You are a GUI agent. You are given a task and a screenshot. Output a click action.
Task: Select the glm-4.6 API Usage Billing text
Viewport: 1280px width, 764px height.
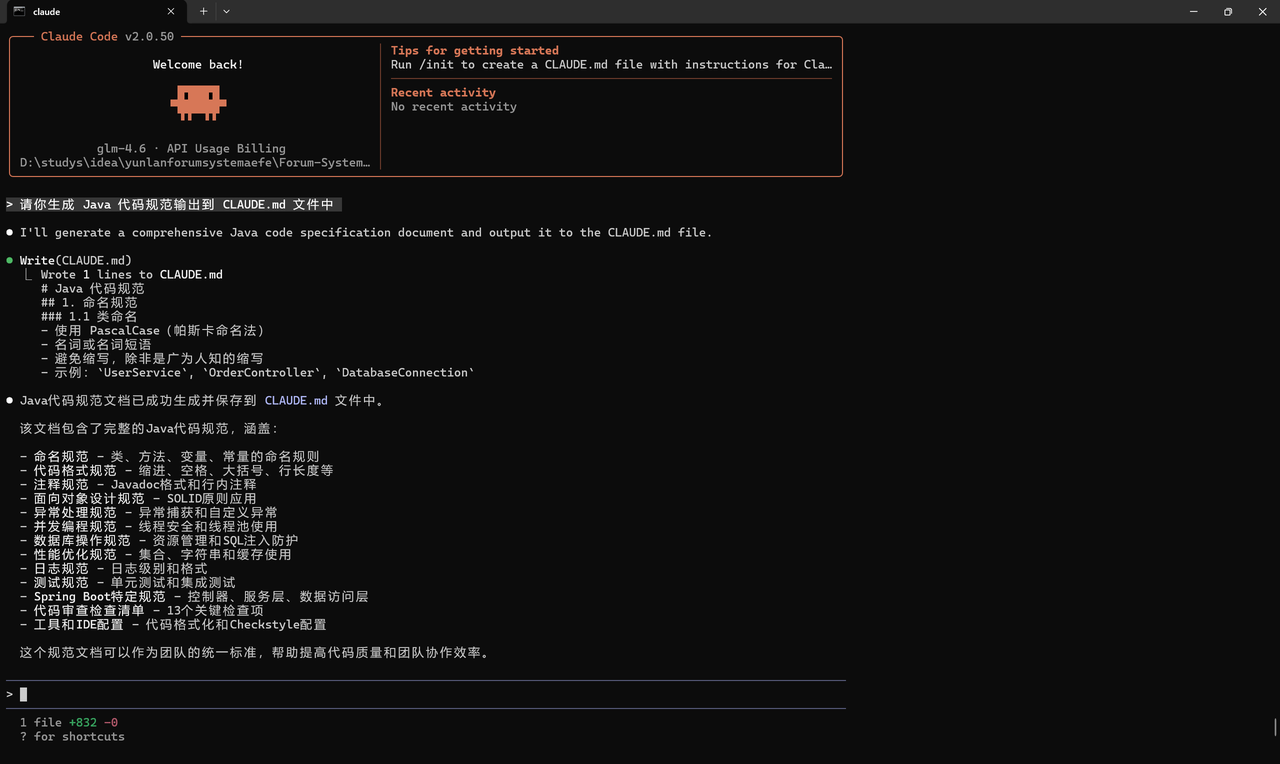point(197,147)
